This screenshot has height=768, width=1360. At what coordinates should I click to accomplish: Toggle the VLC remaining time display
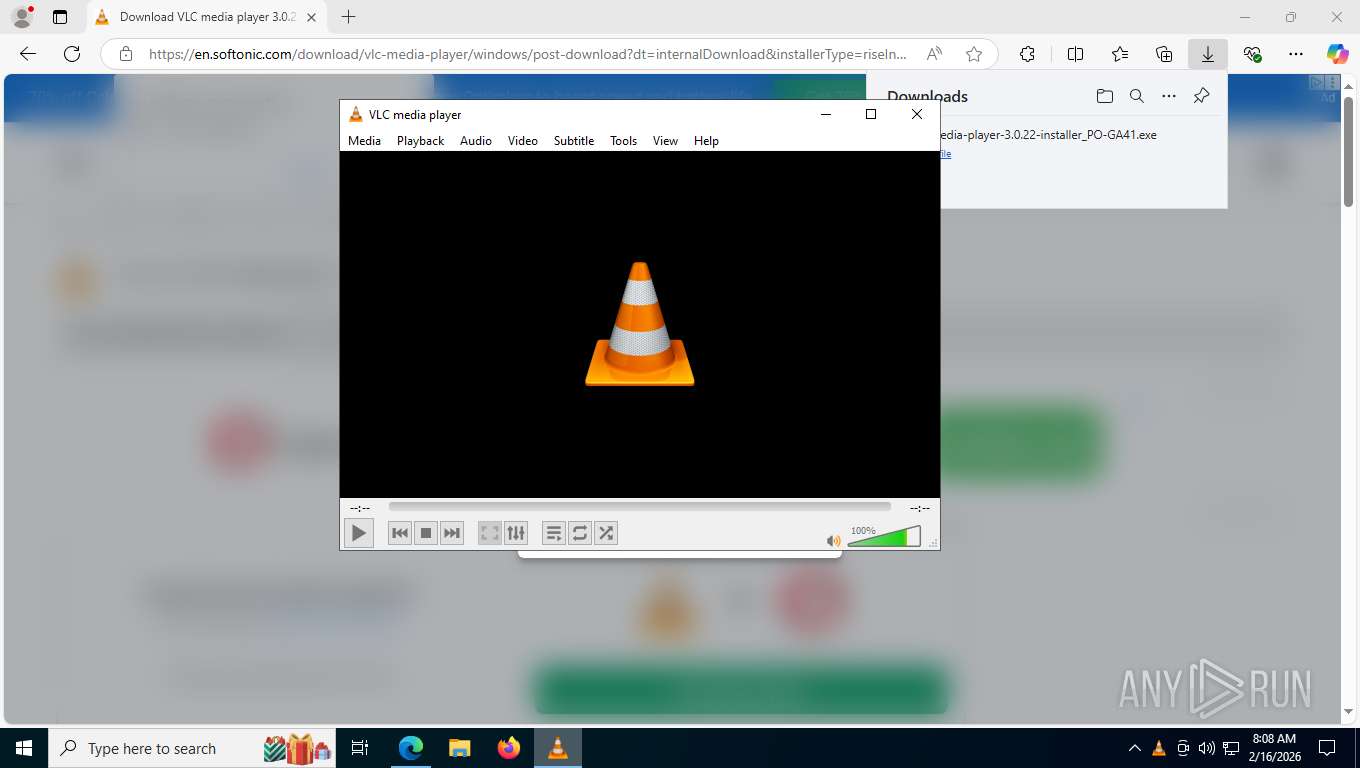click(920, 508)
